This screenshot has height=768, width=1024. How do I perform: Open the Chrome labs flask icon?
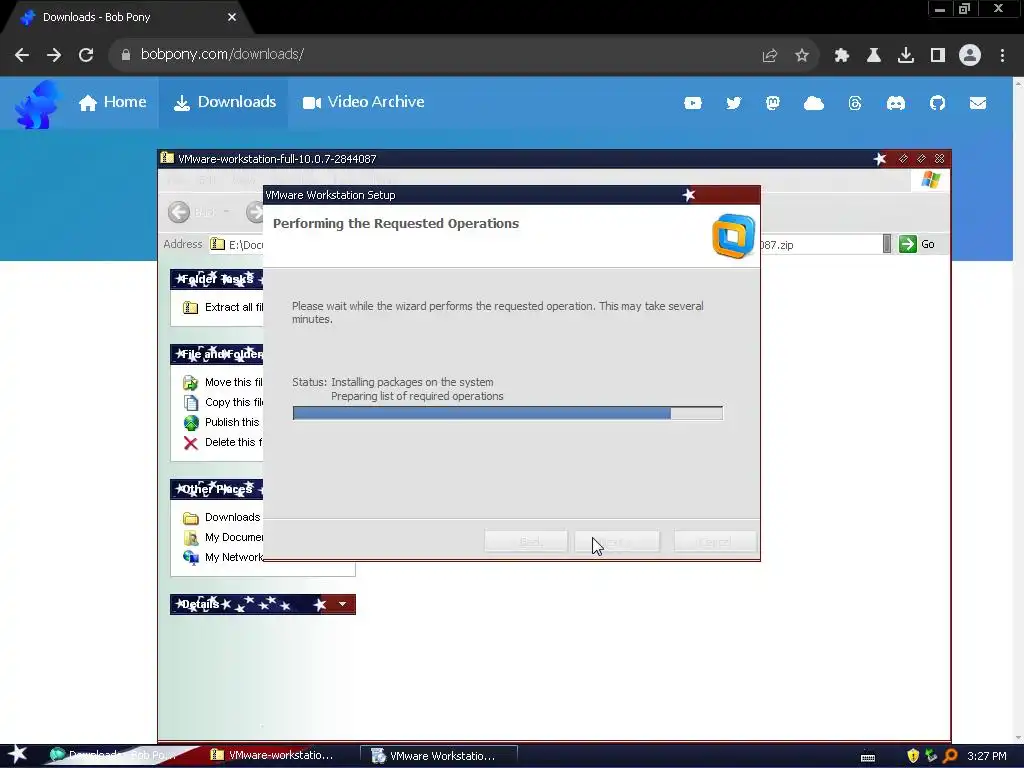[x=874, y=56]
